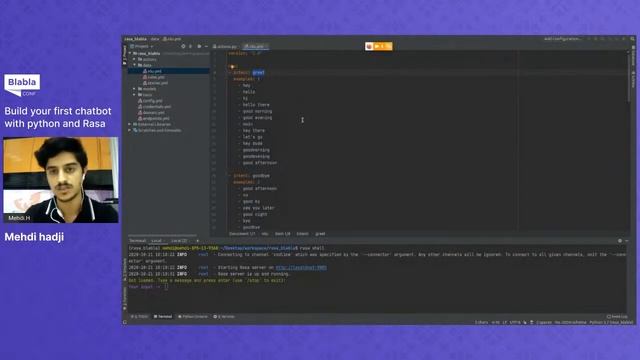Open the localhost server link in terminal
This screenshot has height=360, width=640.
coord(301,268)
